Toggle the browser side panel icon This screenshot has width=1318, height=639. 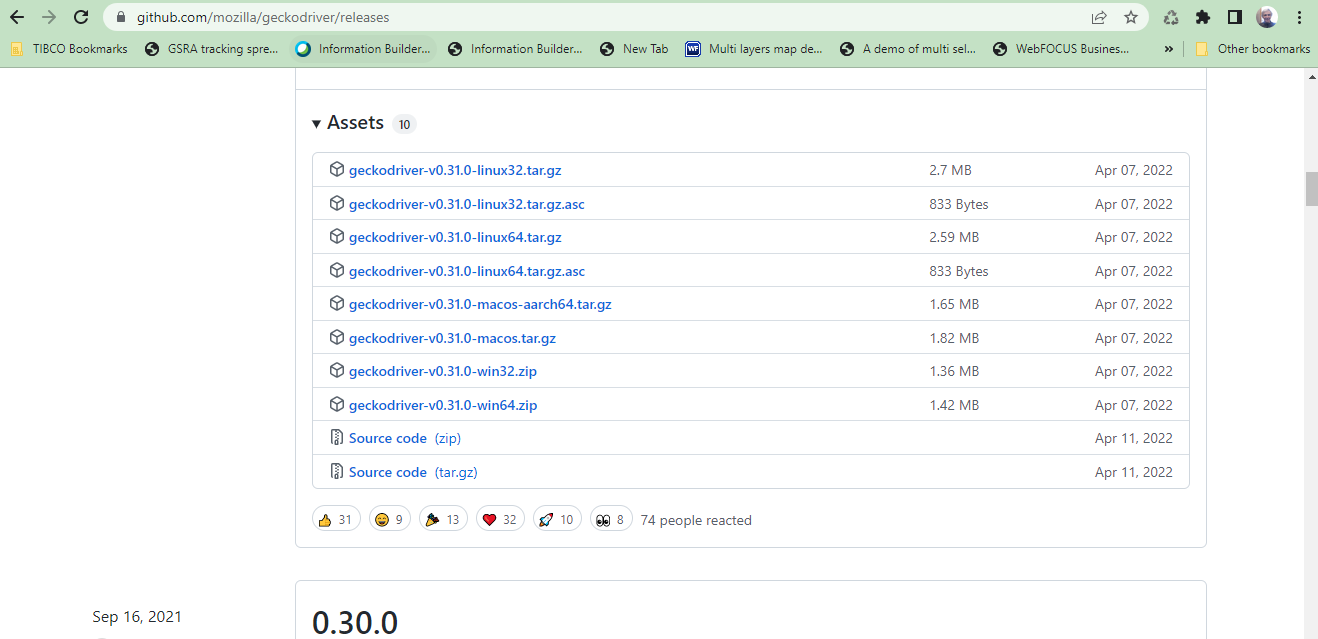coord(1235,17)
